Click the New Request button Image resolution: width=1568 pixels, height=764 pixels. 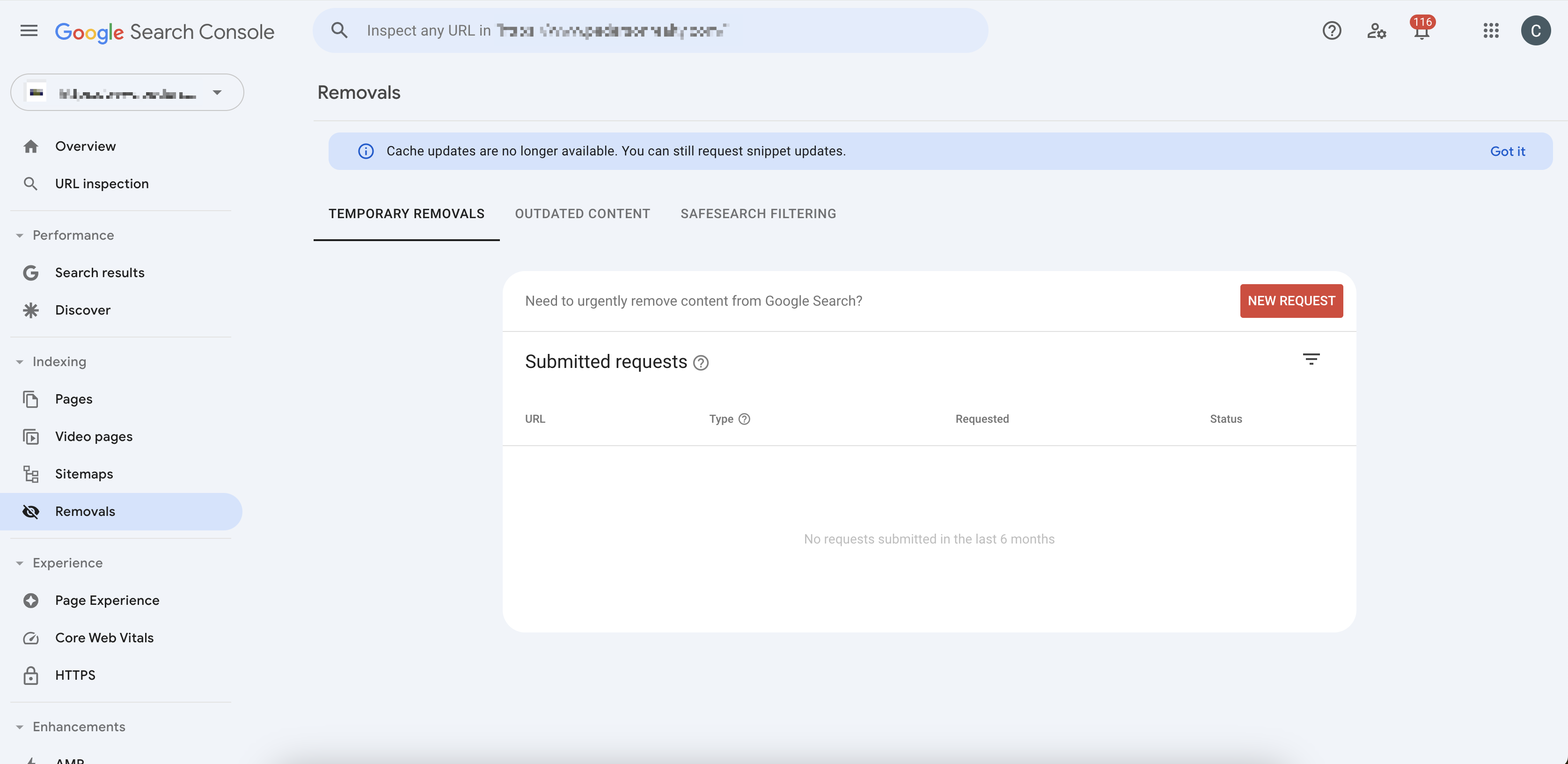click(1291, 301)
